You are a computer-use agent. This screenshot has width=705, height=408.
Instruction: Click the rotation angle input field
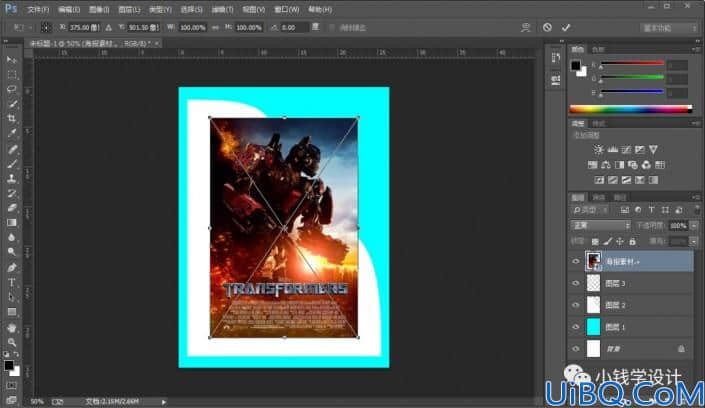click(x=294, y=27)
